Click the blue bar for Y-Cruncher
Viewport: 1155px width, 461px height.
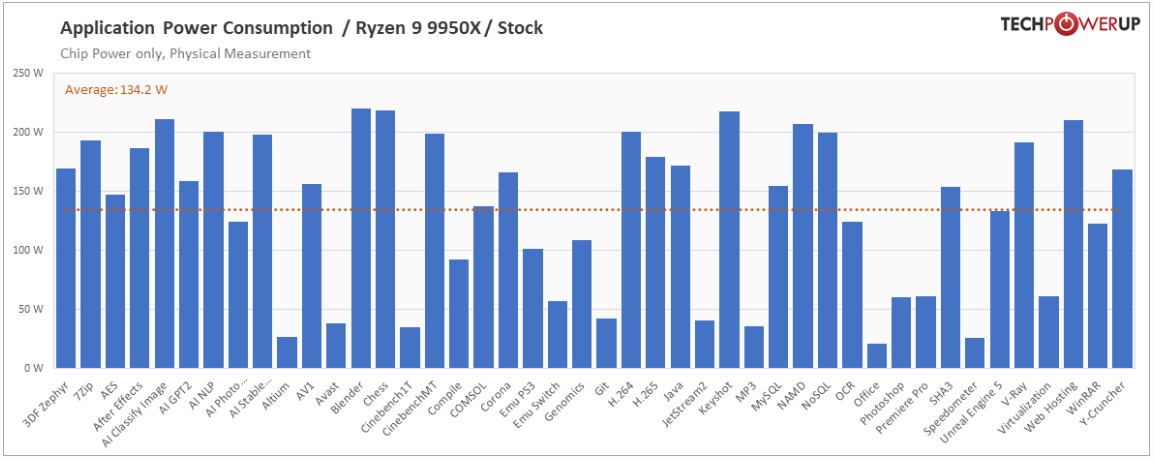point(1123,269)
